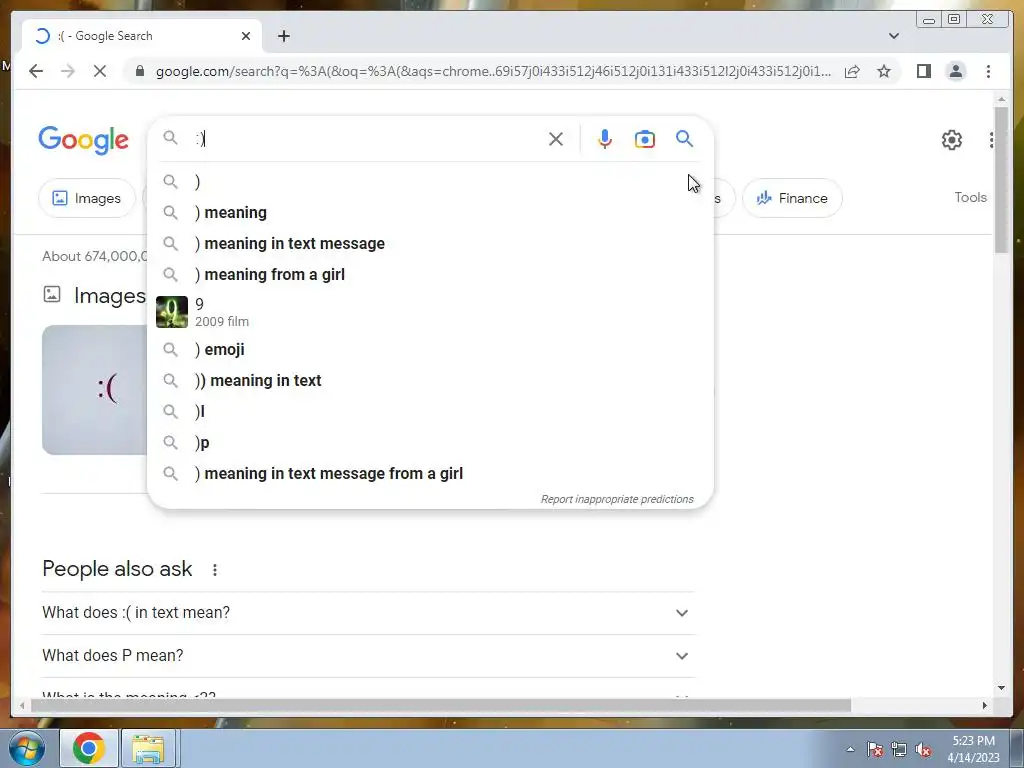The image size is (1024, 768).
Task: Open a new browser tab
Action: click(x=283, y=36)
